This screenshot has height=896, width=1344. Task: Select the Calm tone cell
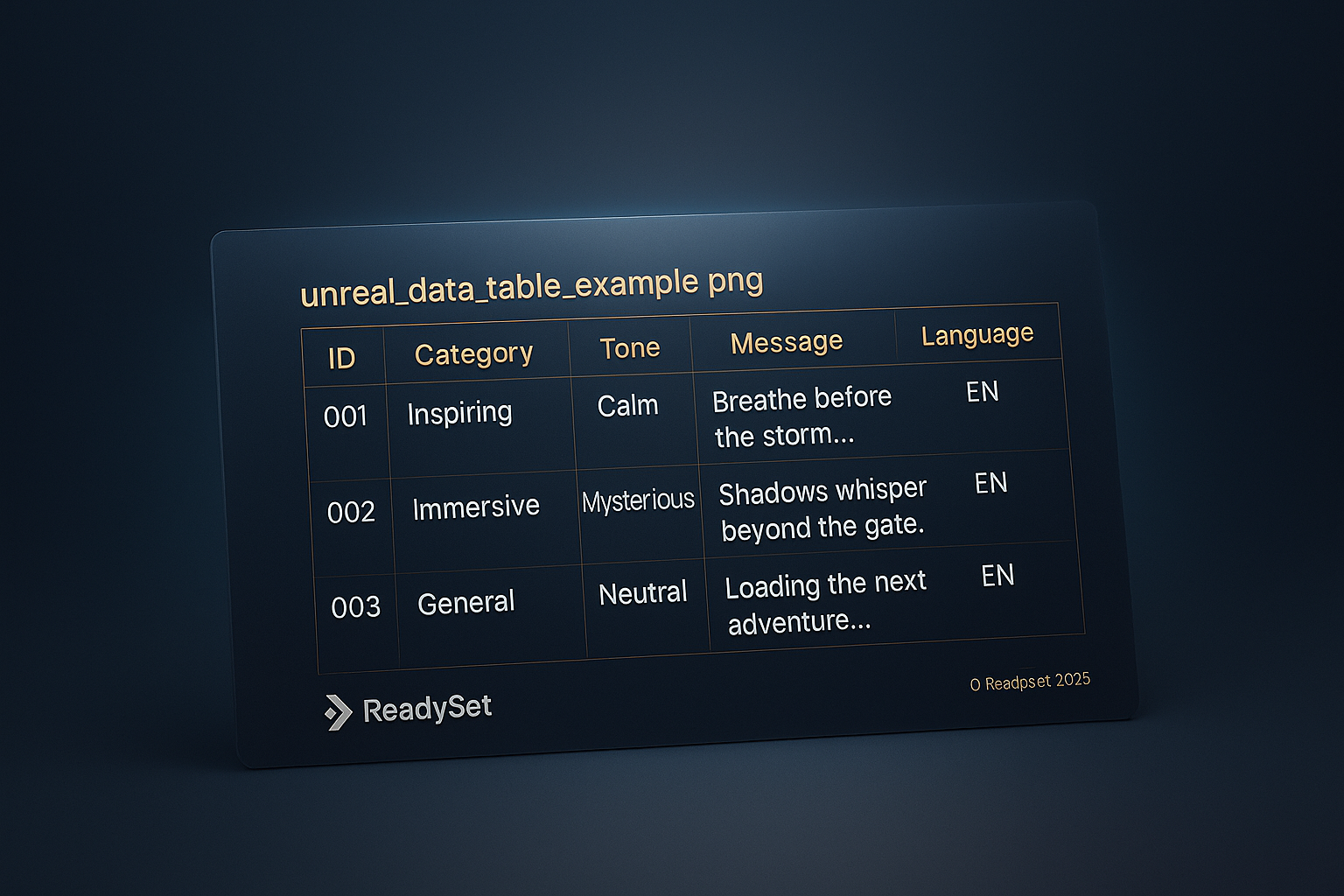[x=627, y=406]
